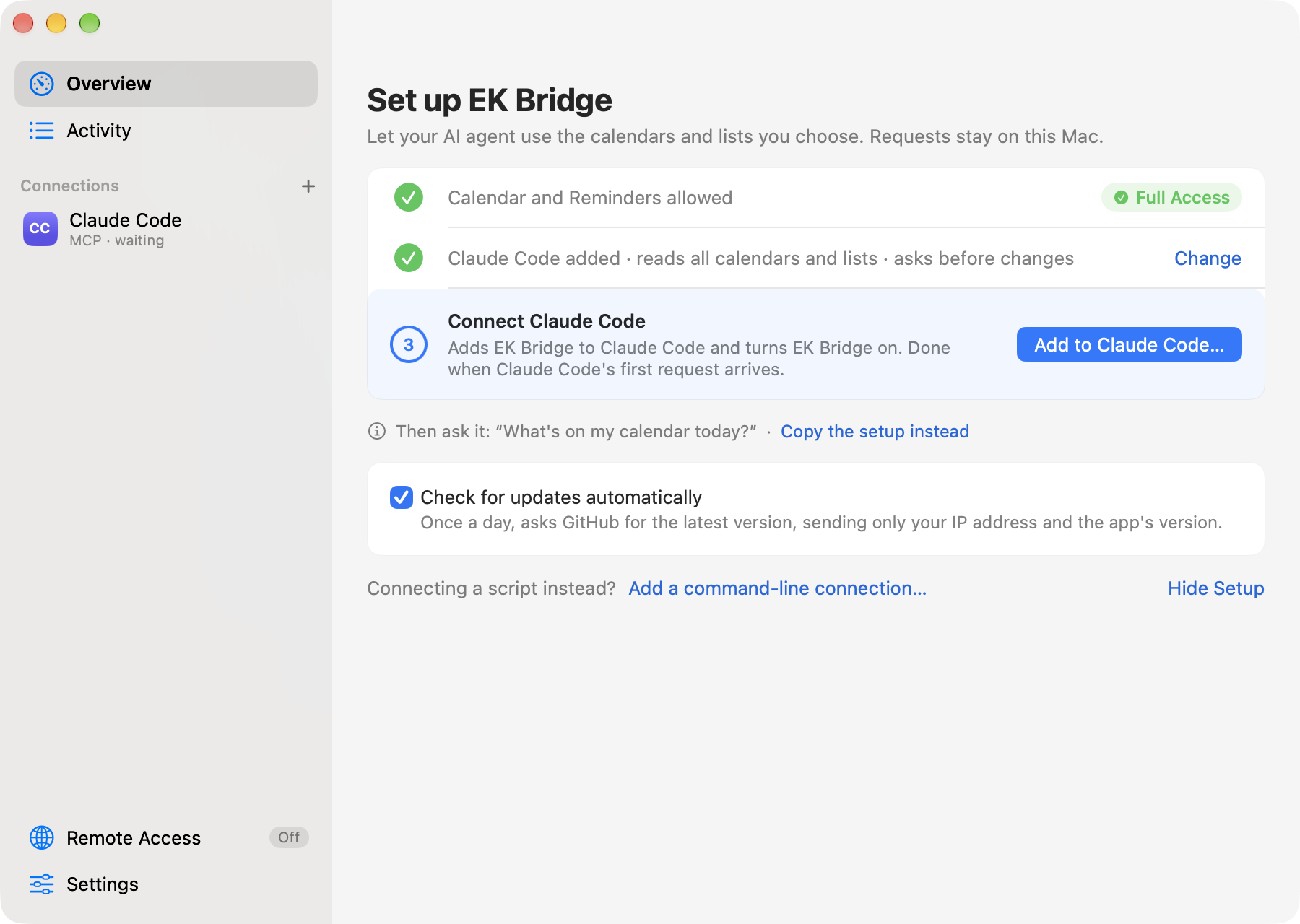Click the purple CC connection icon

pyautogui.click(x=40, y=229)
